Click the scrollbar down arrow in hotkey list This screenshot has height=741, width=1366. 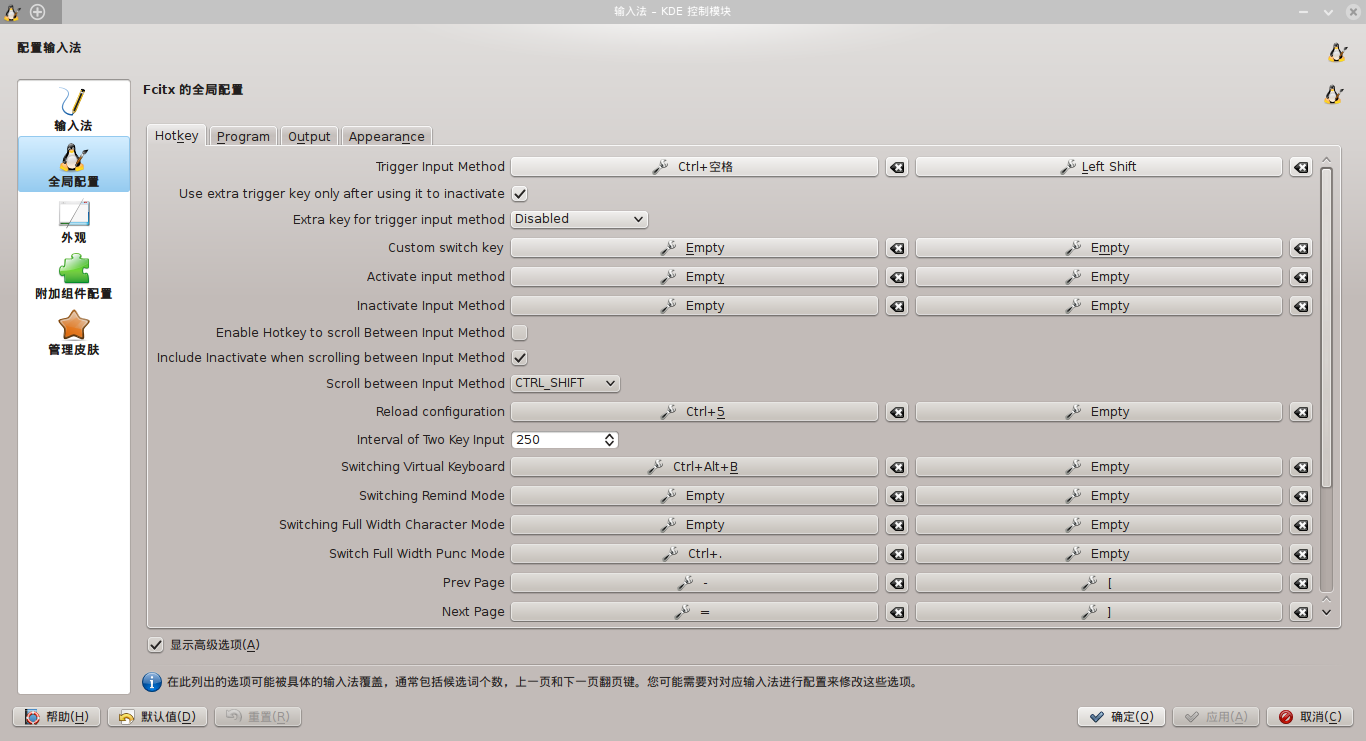(1326, 612)
